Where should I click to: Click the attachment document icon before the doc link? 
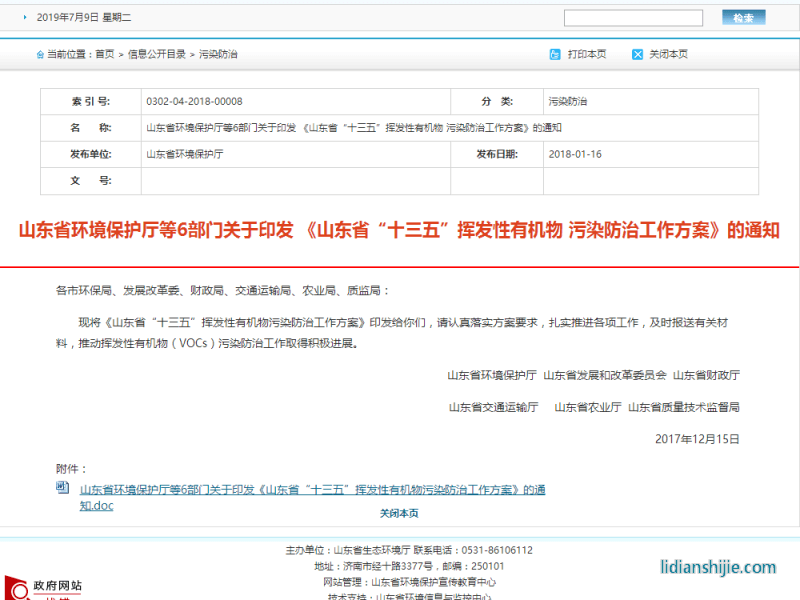62,489
